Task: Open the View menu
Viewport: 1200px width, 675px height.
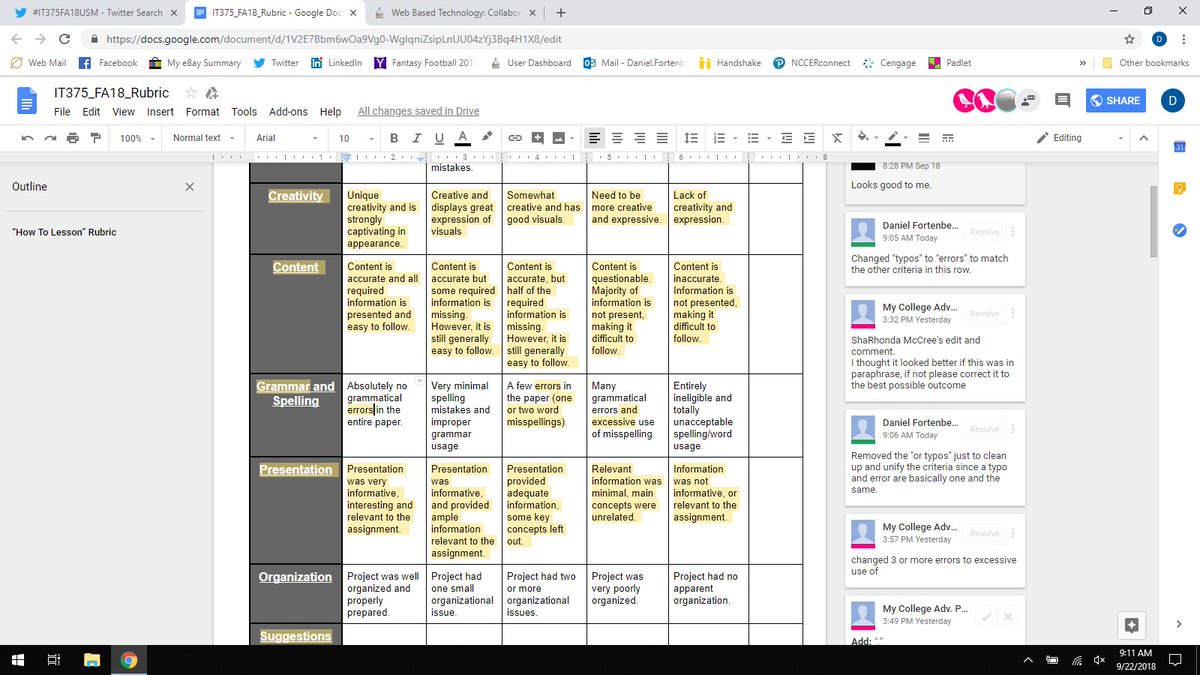Action: point(123,112)
